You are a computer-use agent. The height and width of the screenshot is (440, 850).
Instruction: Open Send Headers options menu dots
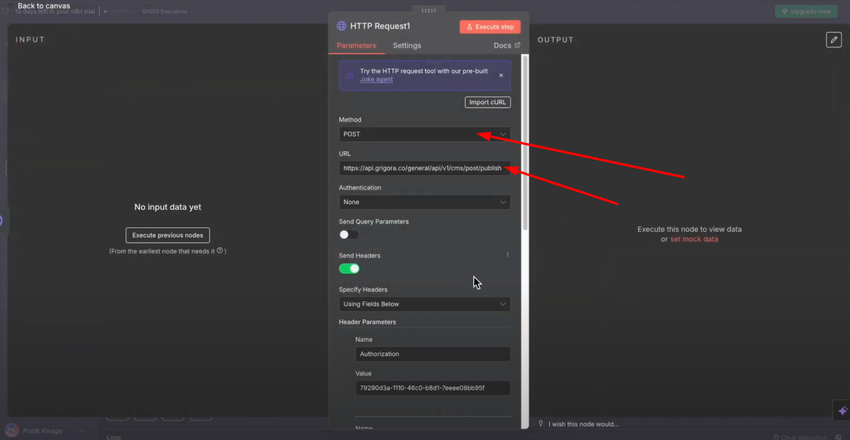click(507, 254)
